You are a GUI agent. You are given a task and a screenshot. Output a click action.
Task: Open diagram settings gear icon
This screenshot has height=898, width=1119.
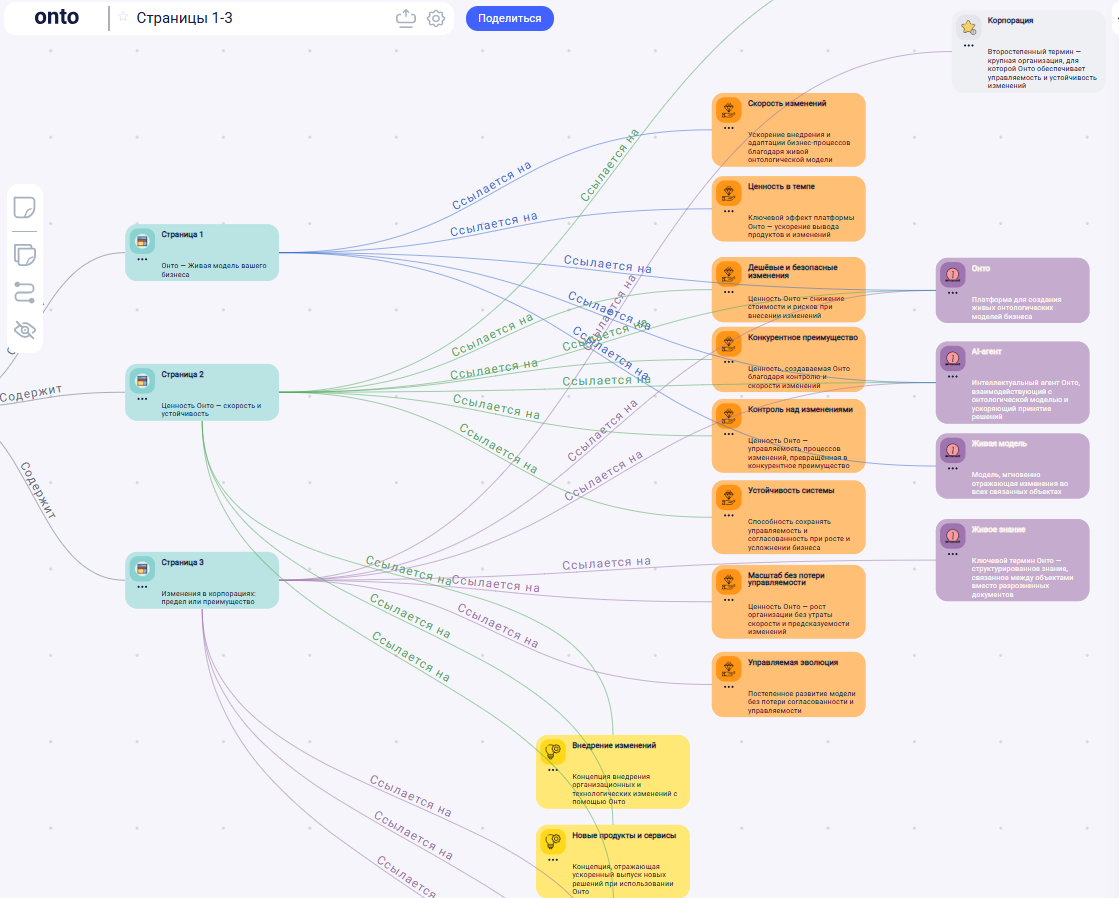[x=435, y=19]
